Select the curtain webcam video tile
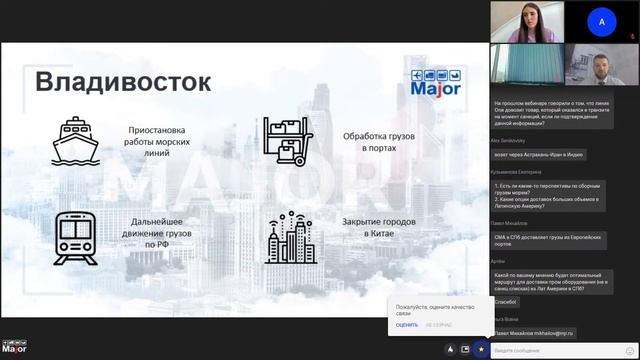This screenshot has height=360, width=640. point(527,64)
